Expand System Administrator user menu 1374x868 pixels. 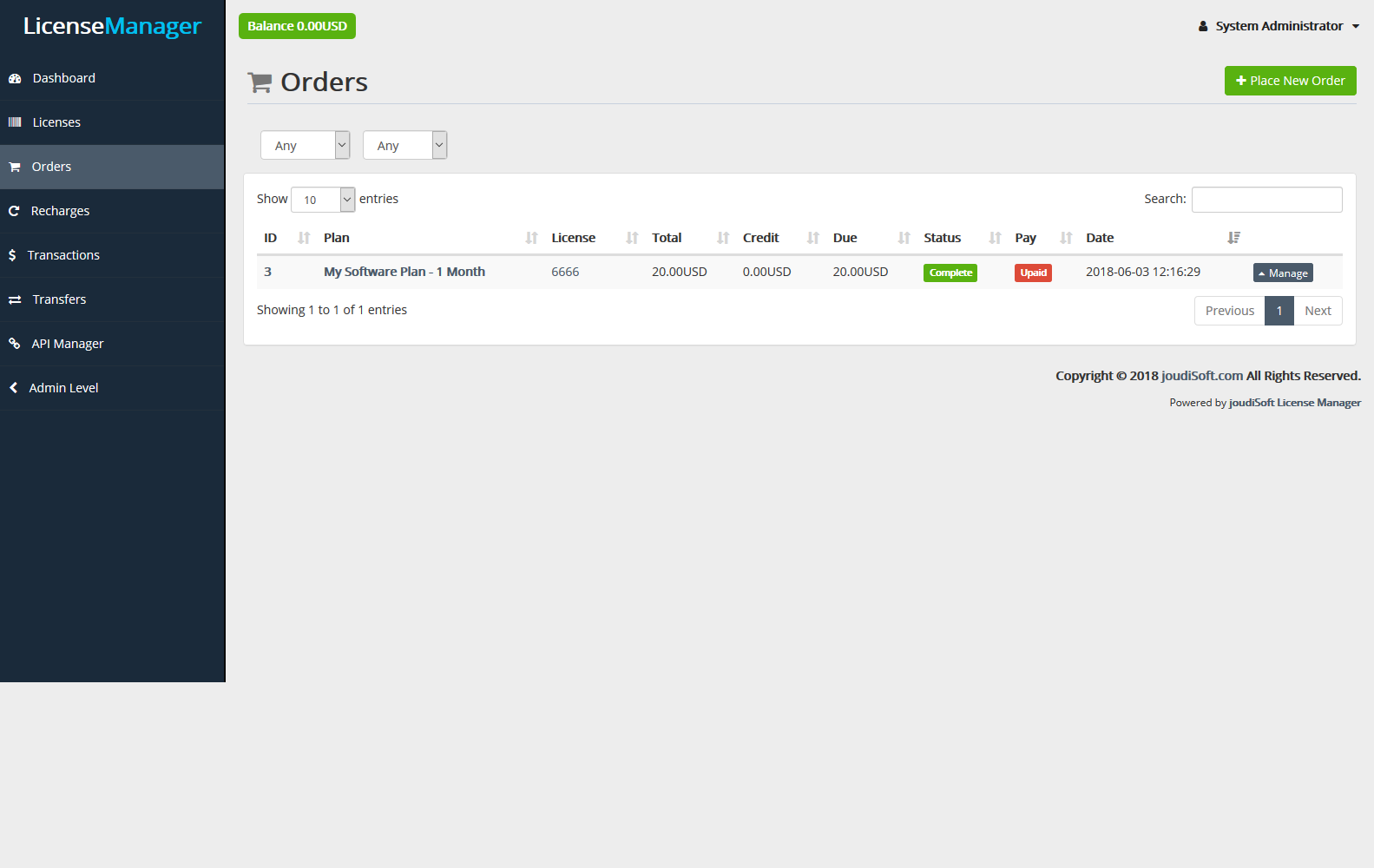[x=1279, y=26]
